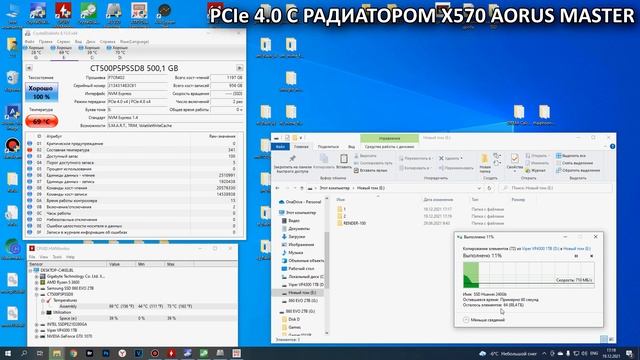Click taskbar search magnifier icon

point(24,353)
